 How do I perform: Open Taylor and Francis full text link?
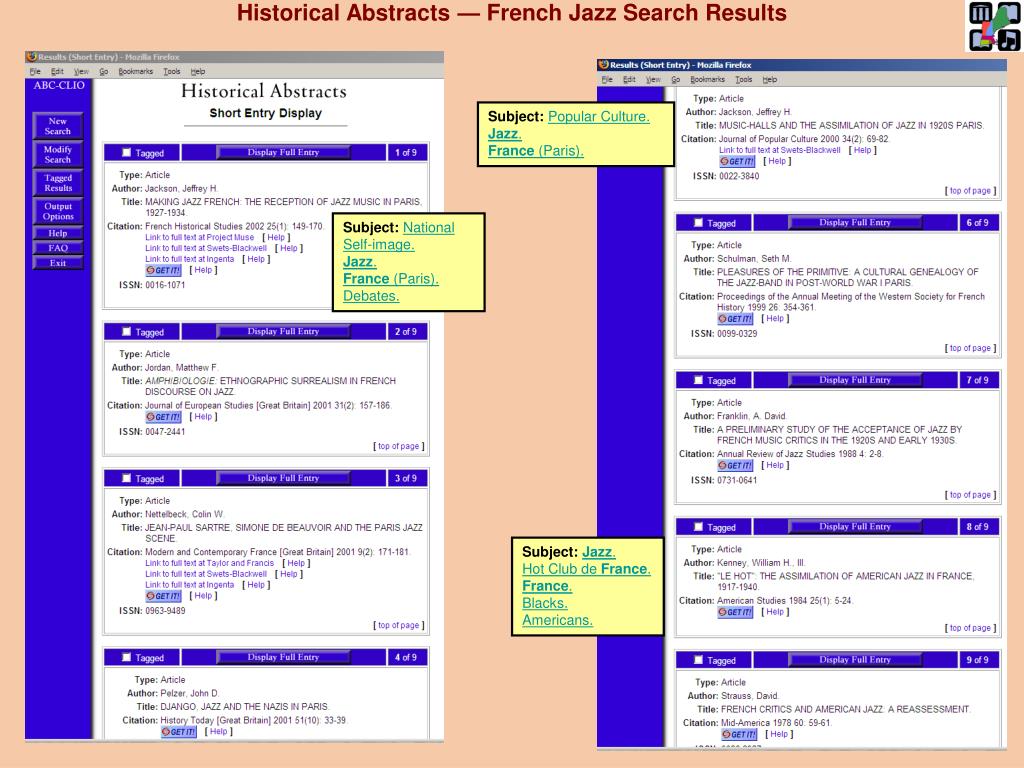(210, 563)
